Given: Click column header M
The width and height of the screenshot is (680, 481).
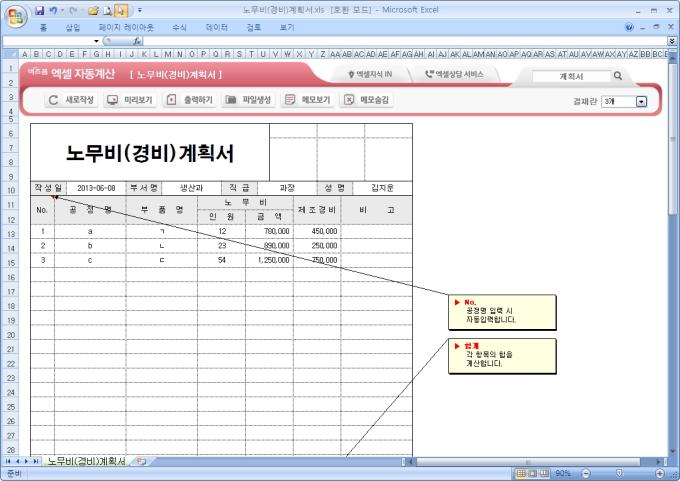Looking at the screenshot, I should [167, 54].
